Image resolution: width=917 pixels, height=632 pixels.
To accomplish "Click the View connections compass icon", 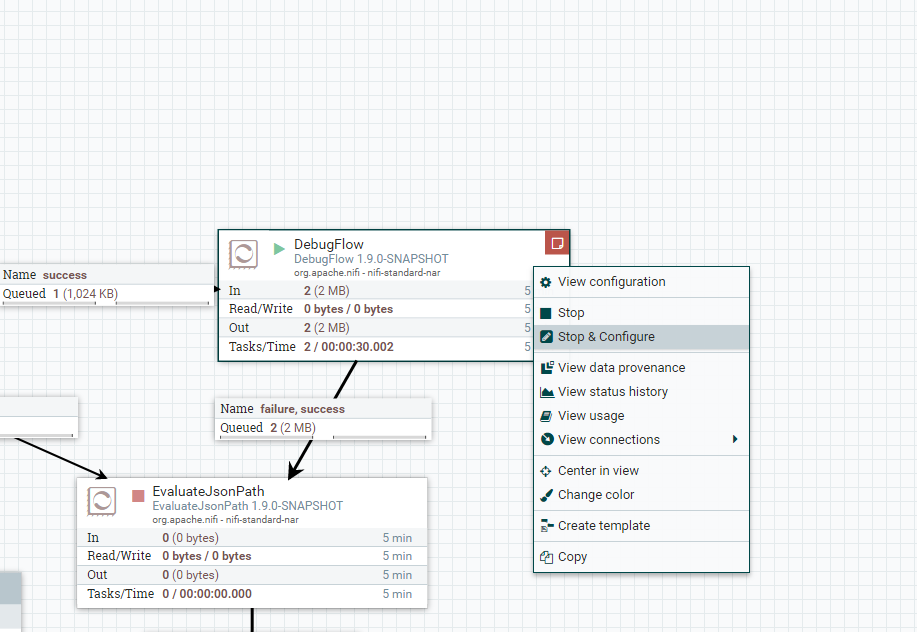I will click(x=547, y=440).
